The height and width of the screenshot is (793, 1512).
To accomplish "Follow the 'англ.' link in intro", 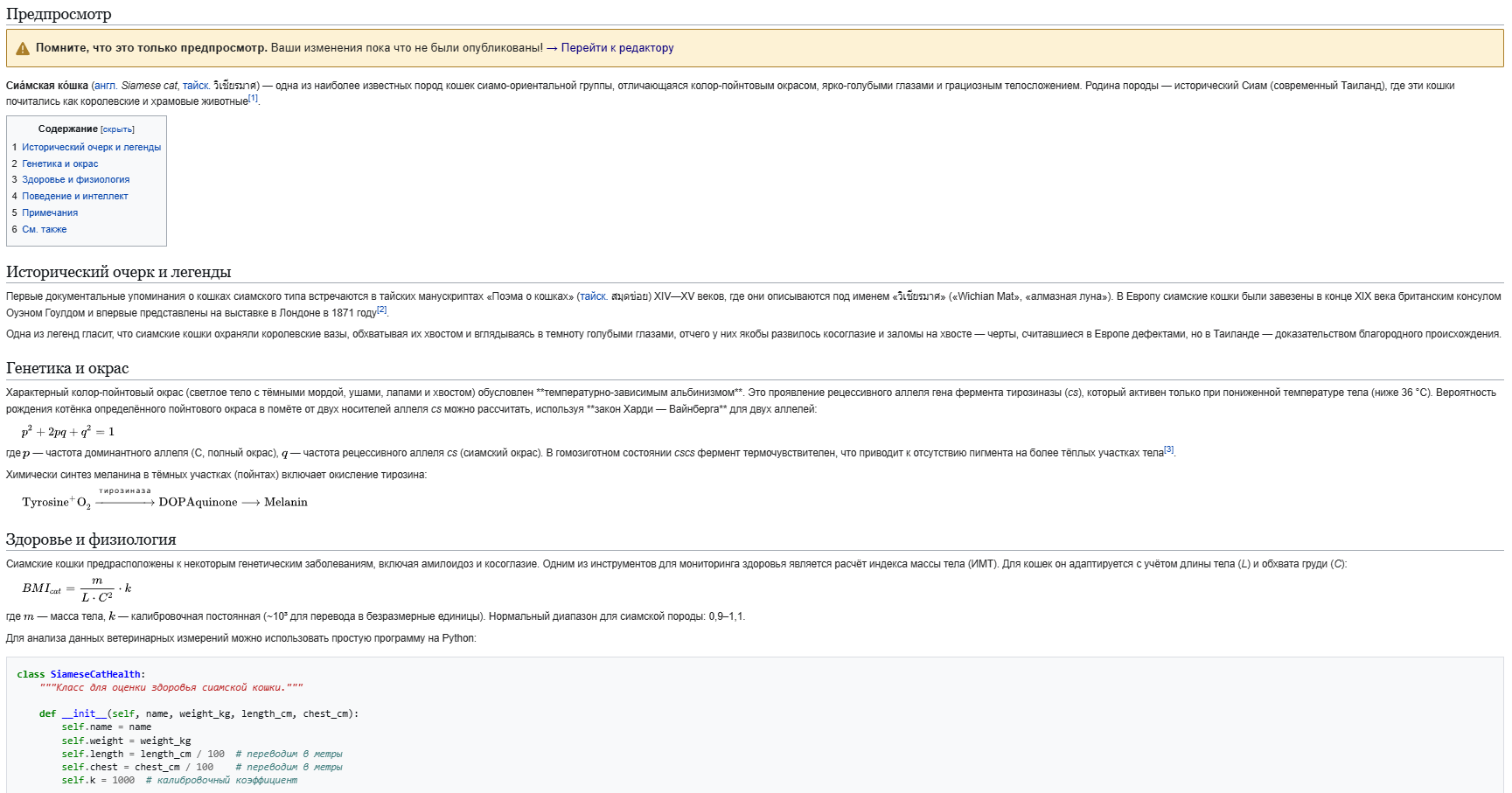I will [105, 86].
